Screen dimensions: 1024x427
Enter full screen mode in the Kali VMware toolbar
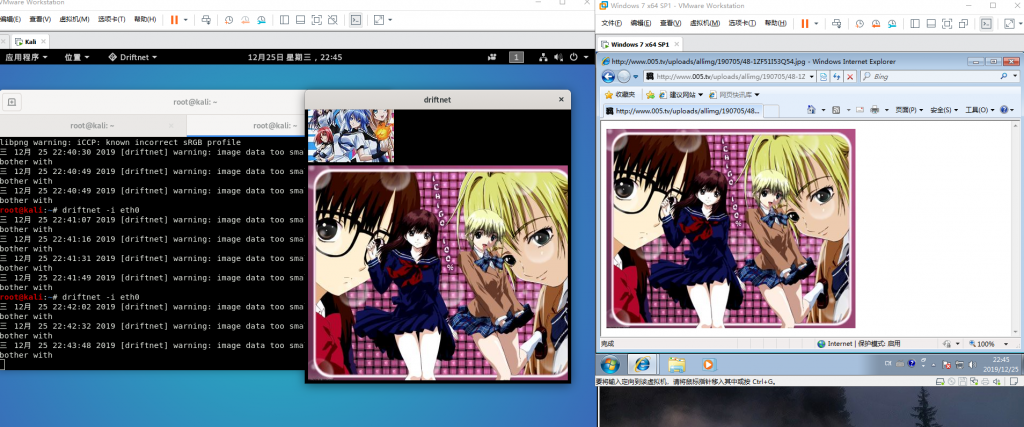[317, 20]
